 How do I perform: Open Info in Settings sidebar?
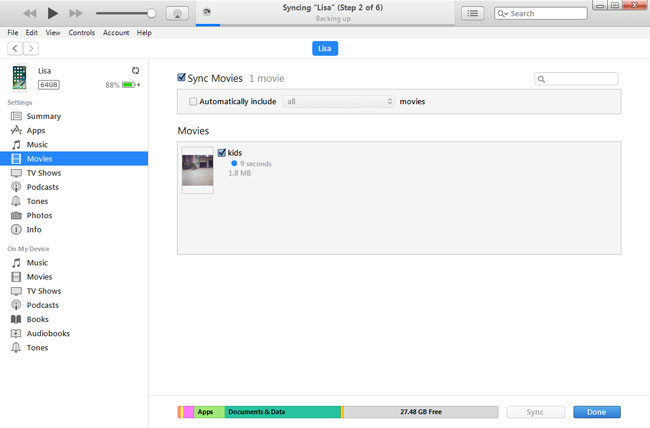[34, 229]
